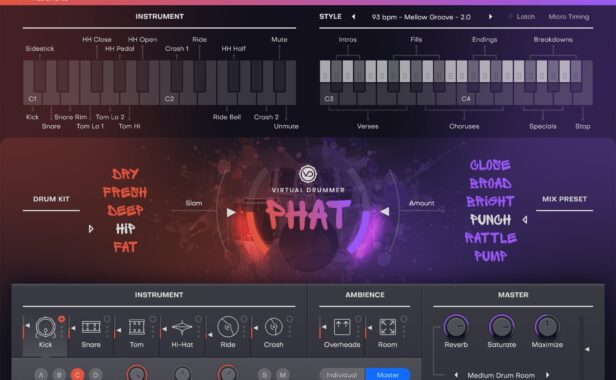The width and height of the screenshot is (616, 380).
Task: Click the DRUM KIT heading
Action: click(51, 199)
